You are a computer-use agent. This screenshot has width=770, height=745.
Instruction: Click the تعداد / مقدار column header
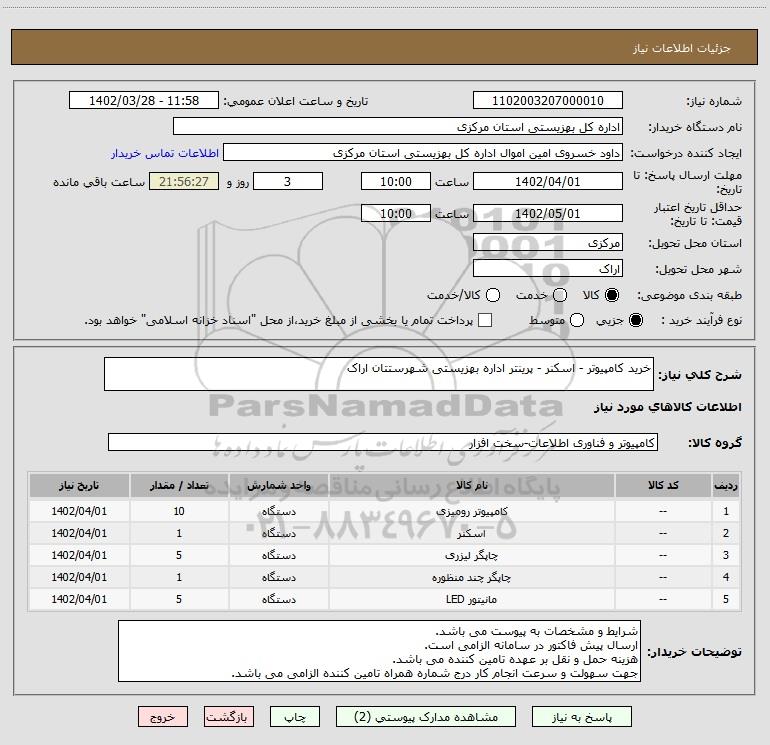pos(179,485)
